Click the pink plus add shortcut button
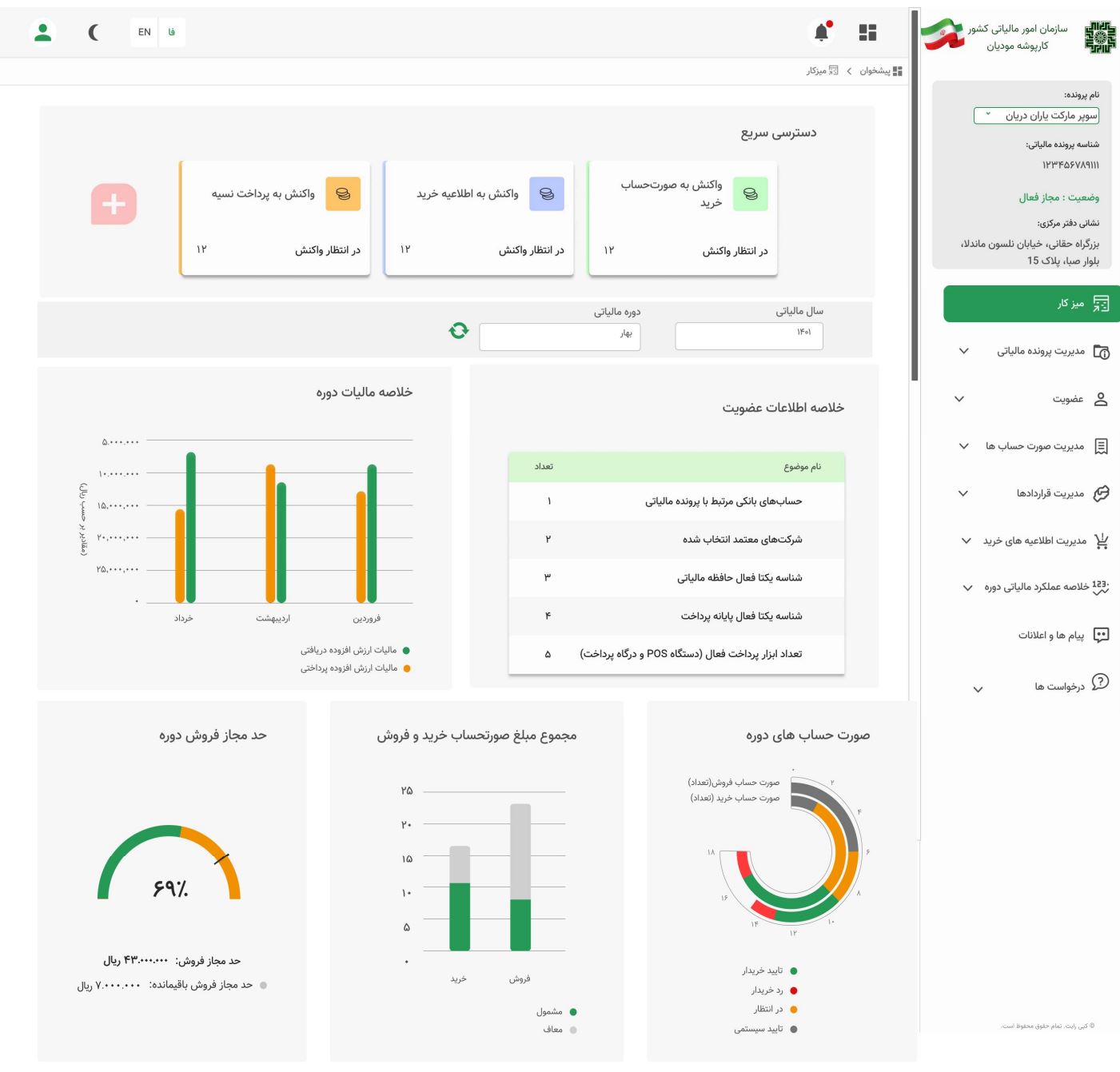Image resolution: width=1120 pixels, height=1072 pixels. click(114, 204)
